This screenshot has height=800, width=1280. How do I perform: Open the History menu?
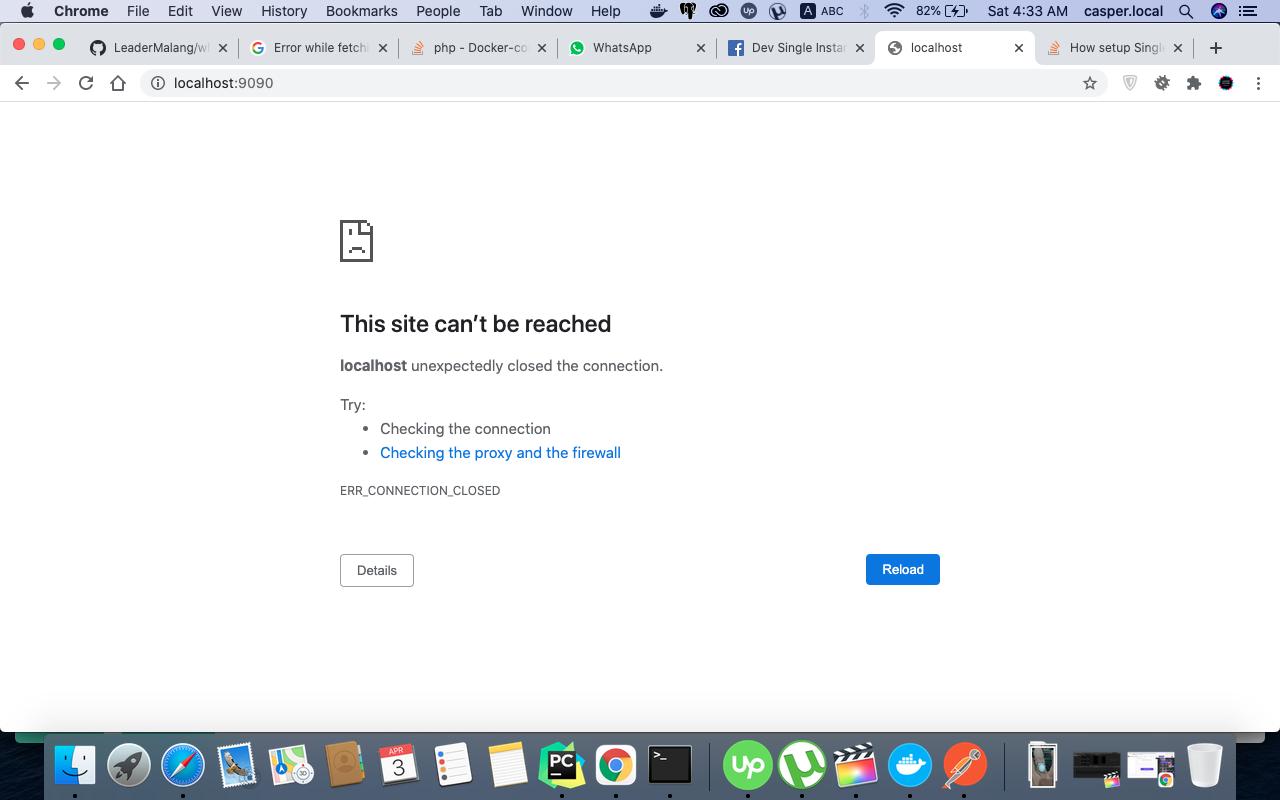click(x=284, y=11)
